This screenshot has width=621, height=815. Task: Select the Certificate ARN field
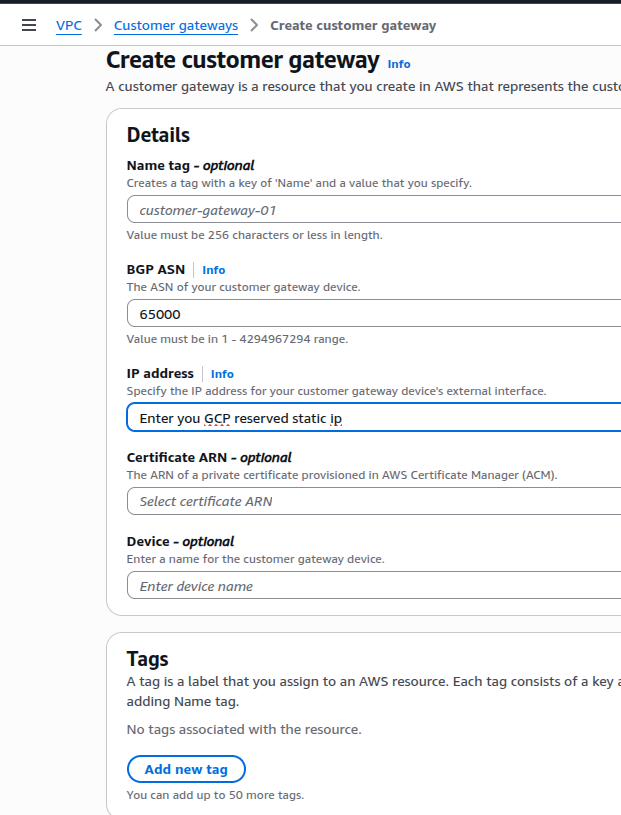[374, 501]
